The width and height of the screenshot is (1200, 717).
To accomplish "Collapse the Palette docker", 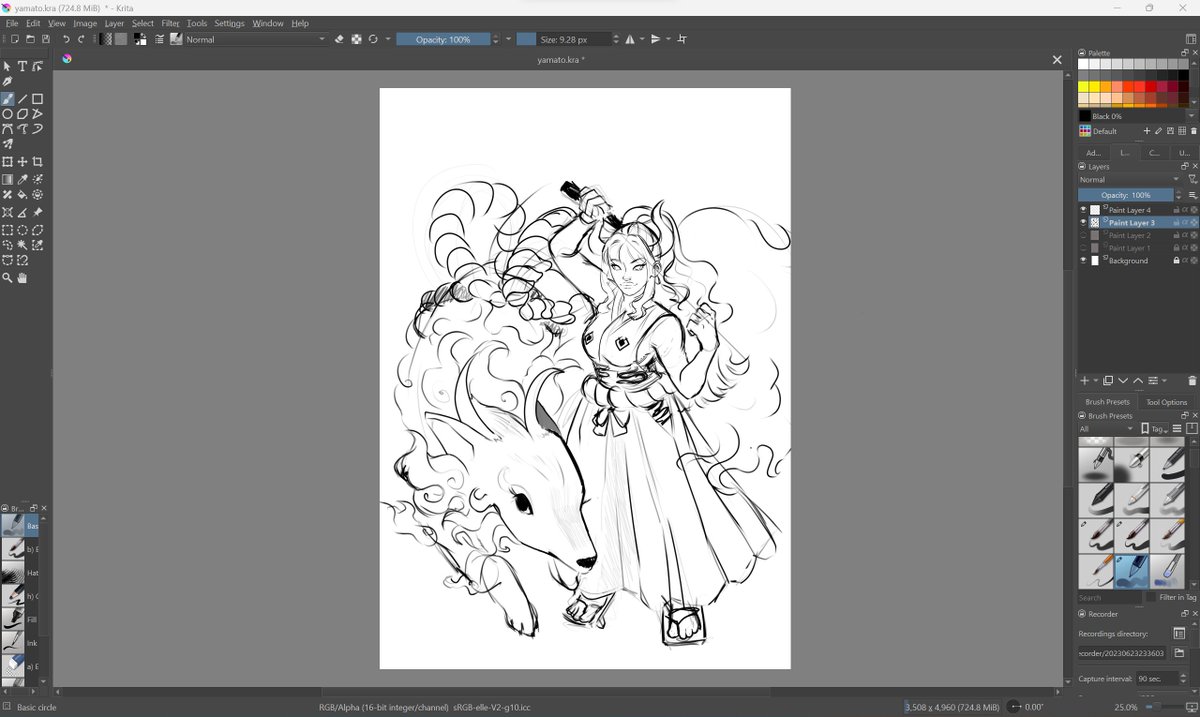I will tap(1082, 53).
